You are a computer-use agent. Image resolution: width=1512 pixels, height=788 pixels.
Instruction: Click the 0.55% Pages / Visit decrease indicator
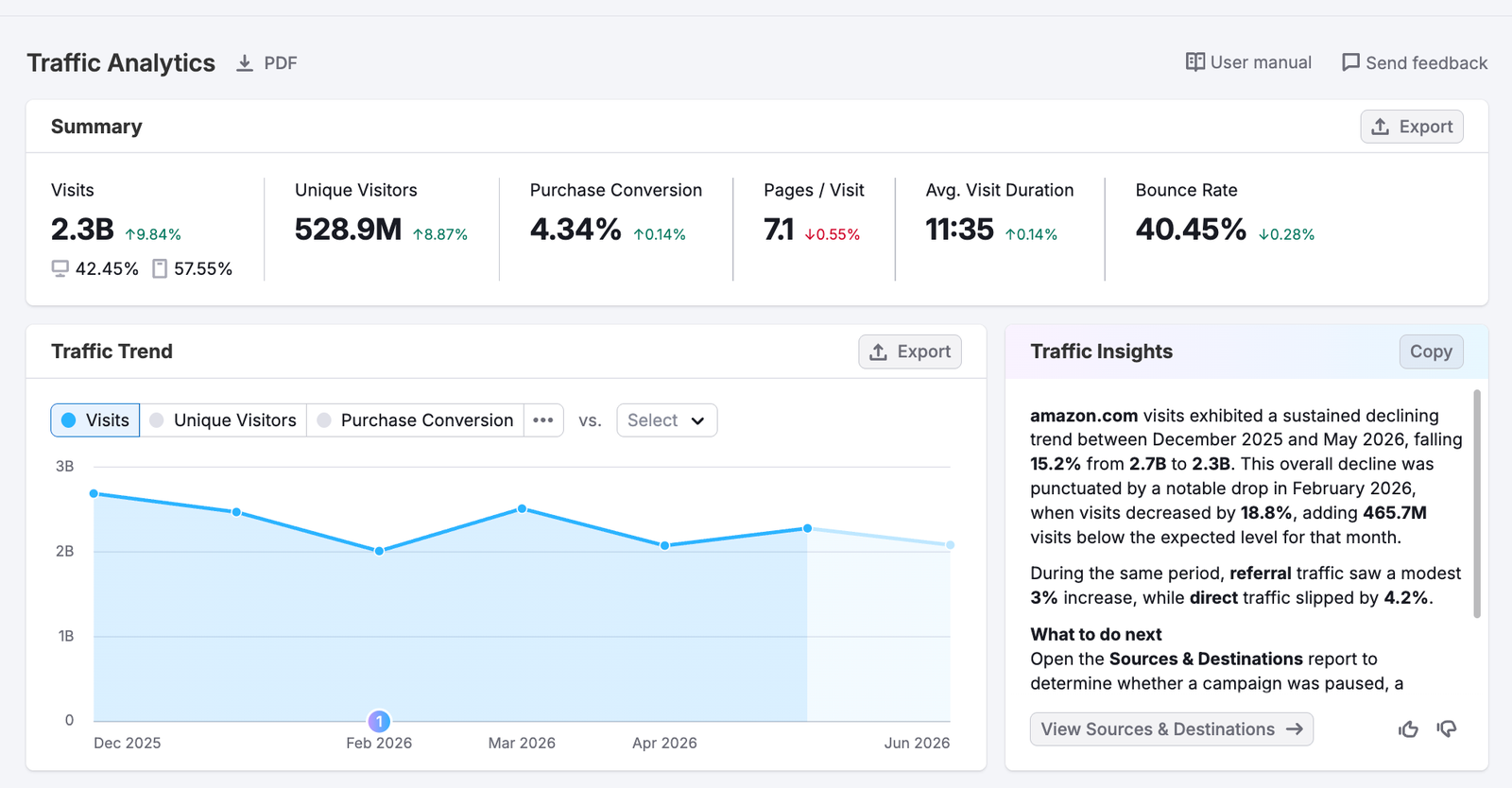tap(833, 234)
